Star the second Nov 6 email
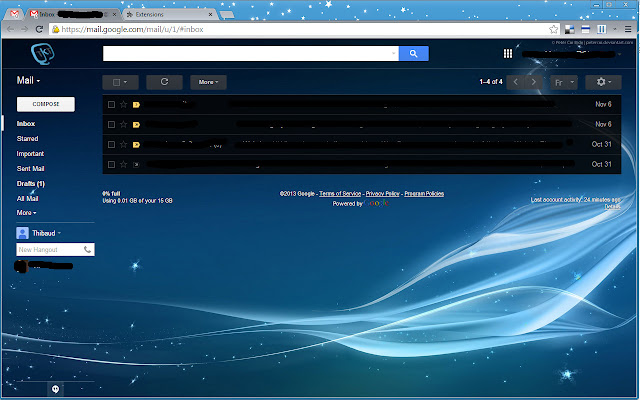640x400 pixels. (x=123, y=124)
